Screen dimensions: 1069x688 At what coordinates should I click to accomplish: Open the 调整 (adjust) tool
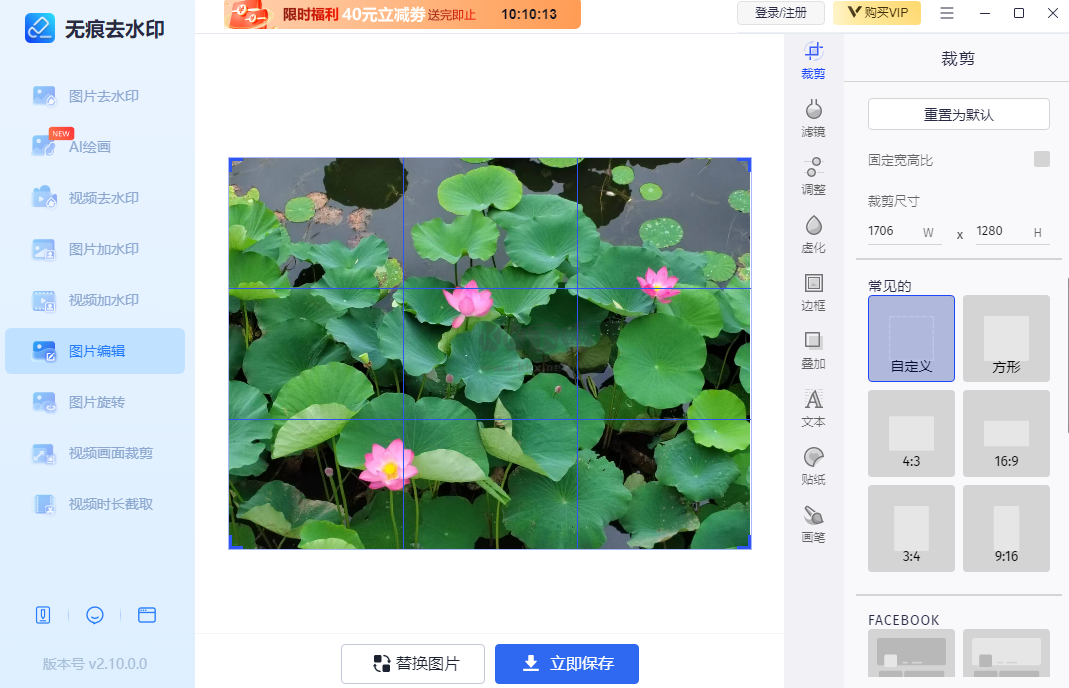pyautogui.click(x=813, y=171)
